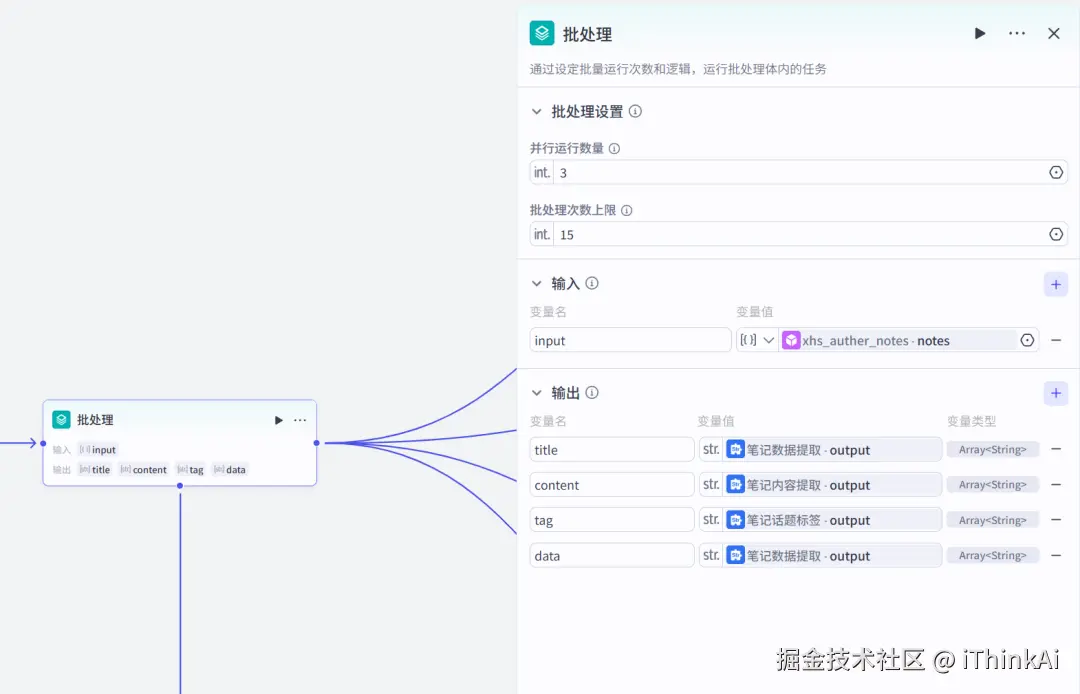1080x694 pixels.
Task: Open the panel's more options menu
Action: point(1017,33)
